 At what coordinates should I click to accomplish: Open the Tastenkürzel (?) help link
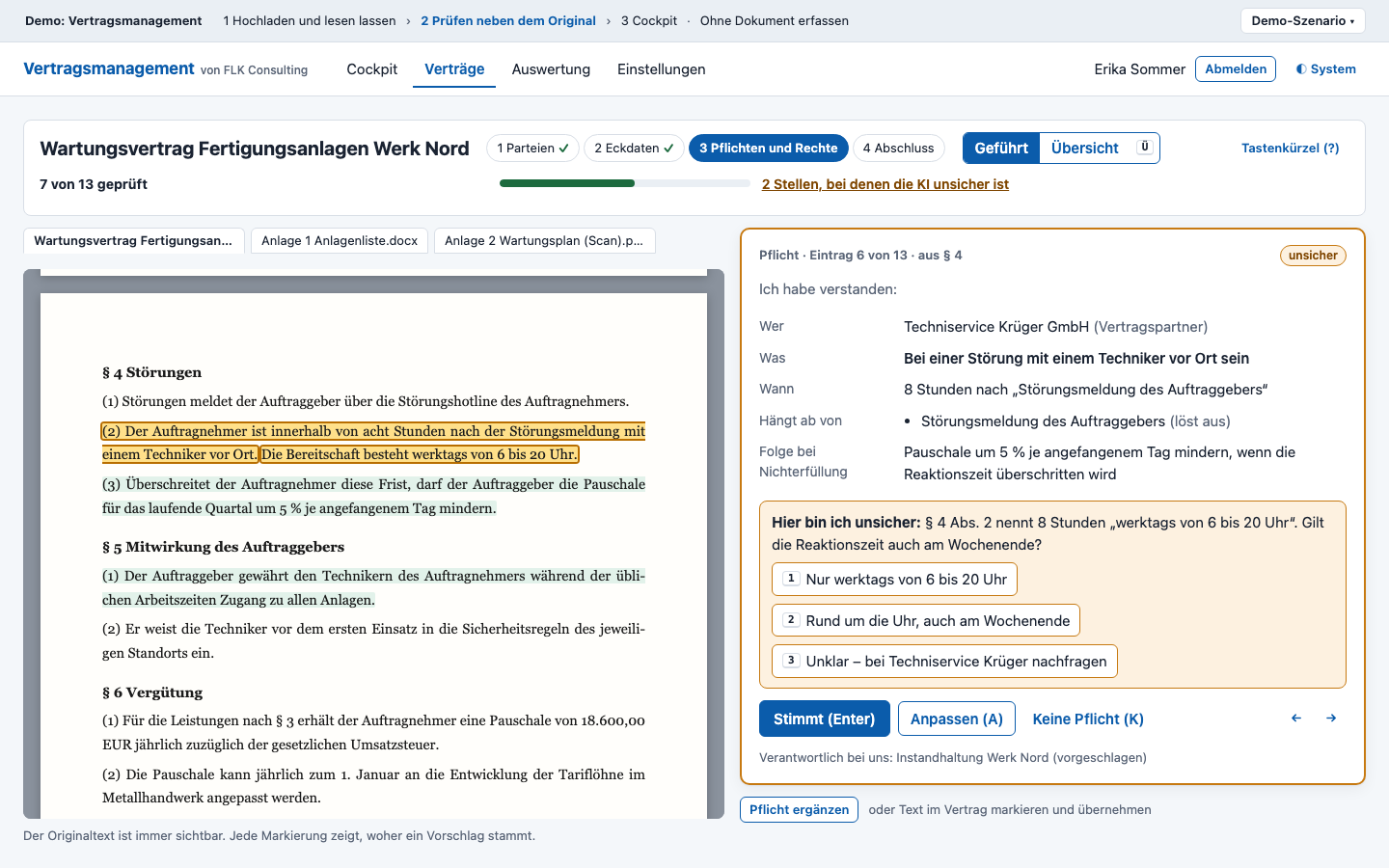click(1291, 149)
